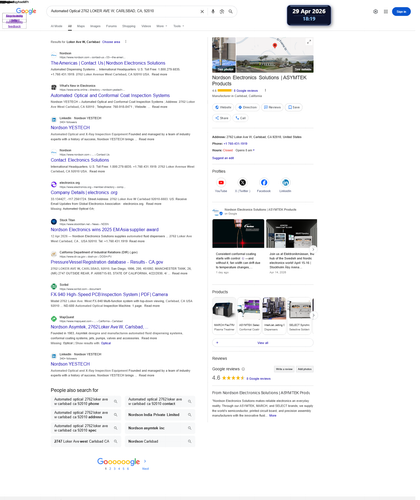Switch to the Maps tab
The width and height of the screenshot is (420, 500).
(x=82, y=26)
